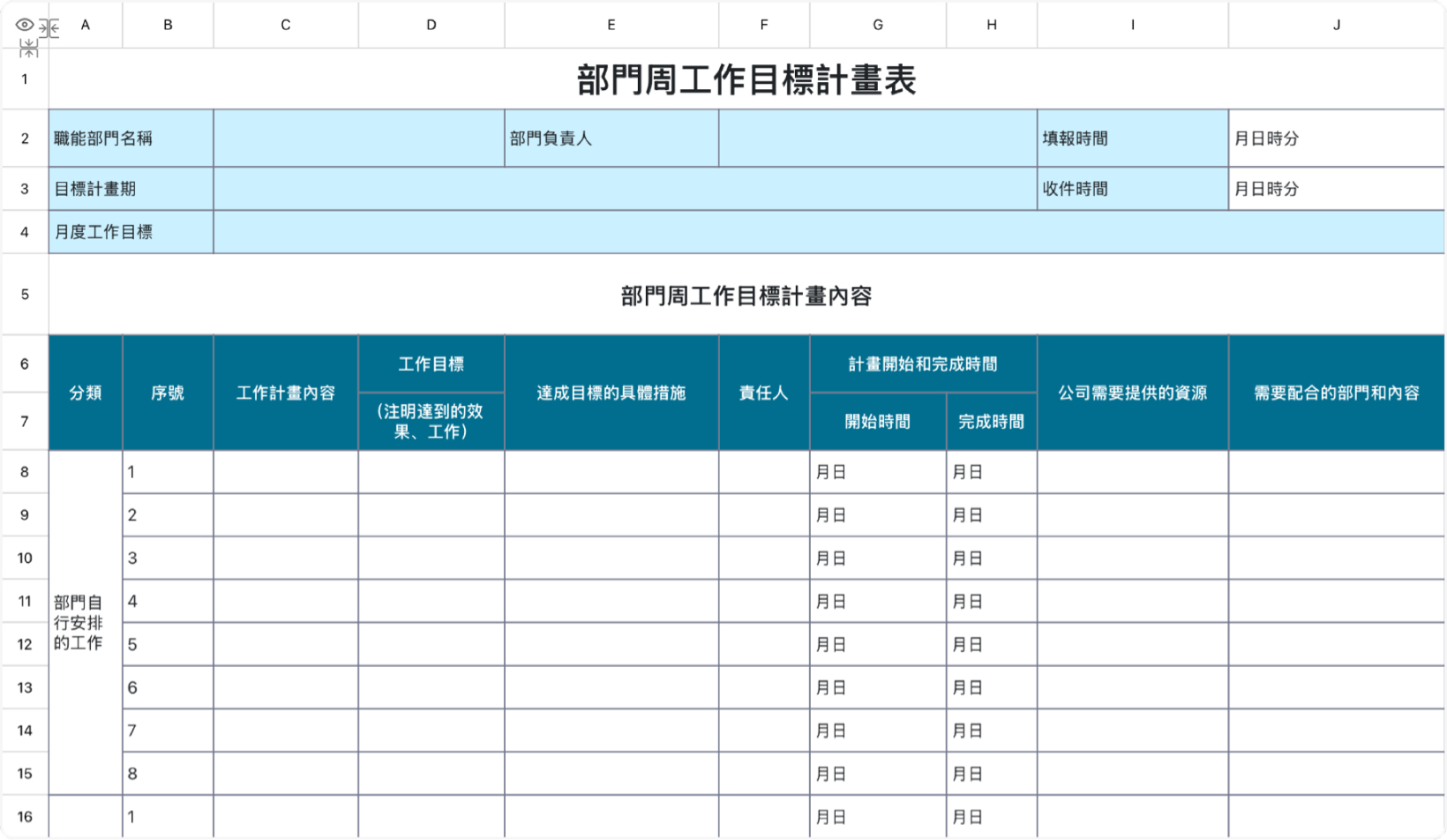Click sequence number 3 in row 10
Viewport: 1447px width, 840px height.
pyautogui.click(x=168, y=559)
